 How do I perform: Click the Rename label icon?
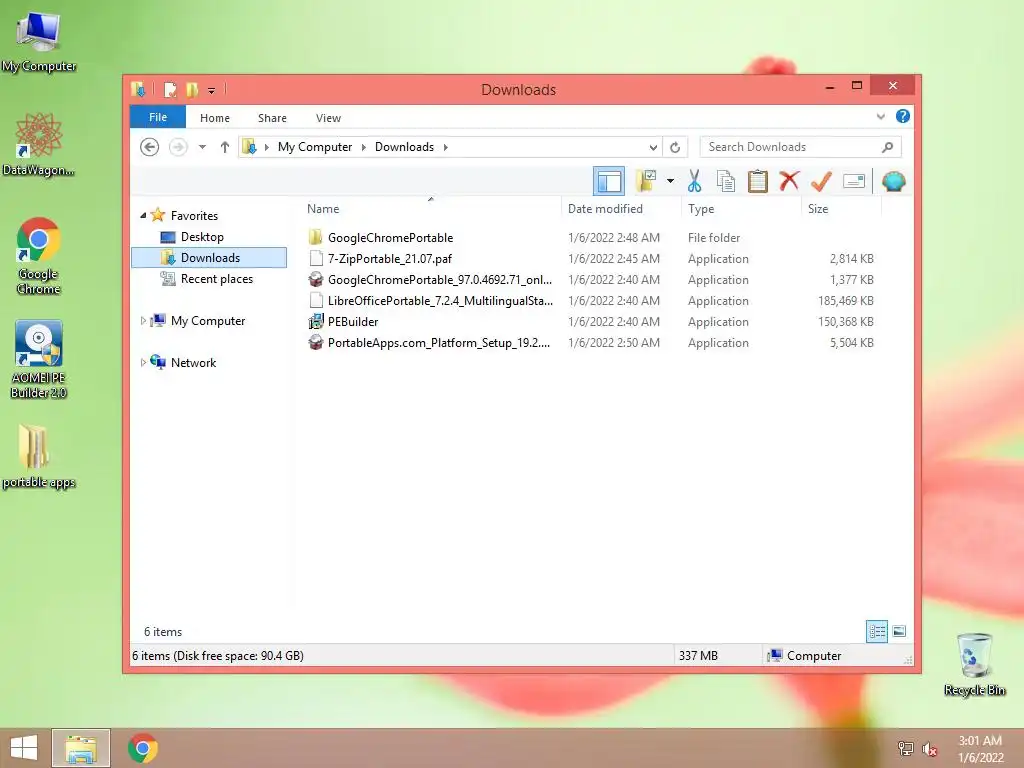point(854,181)
